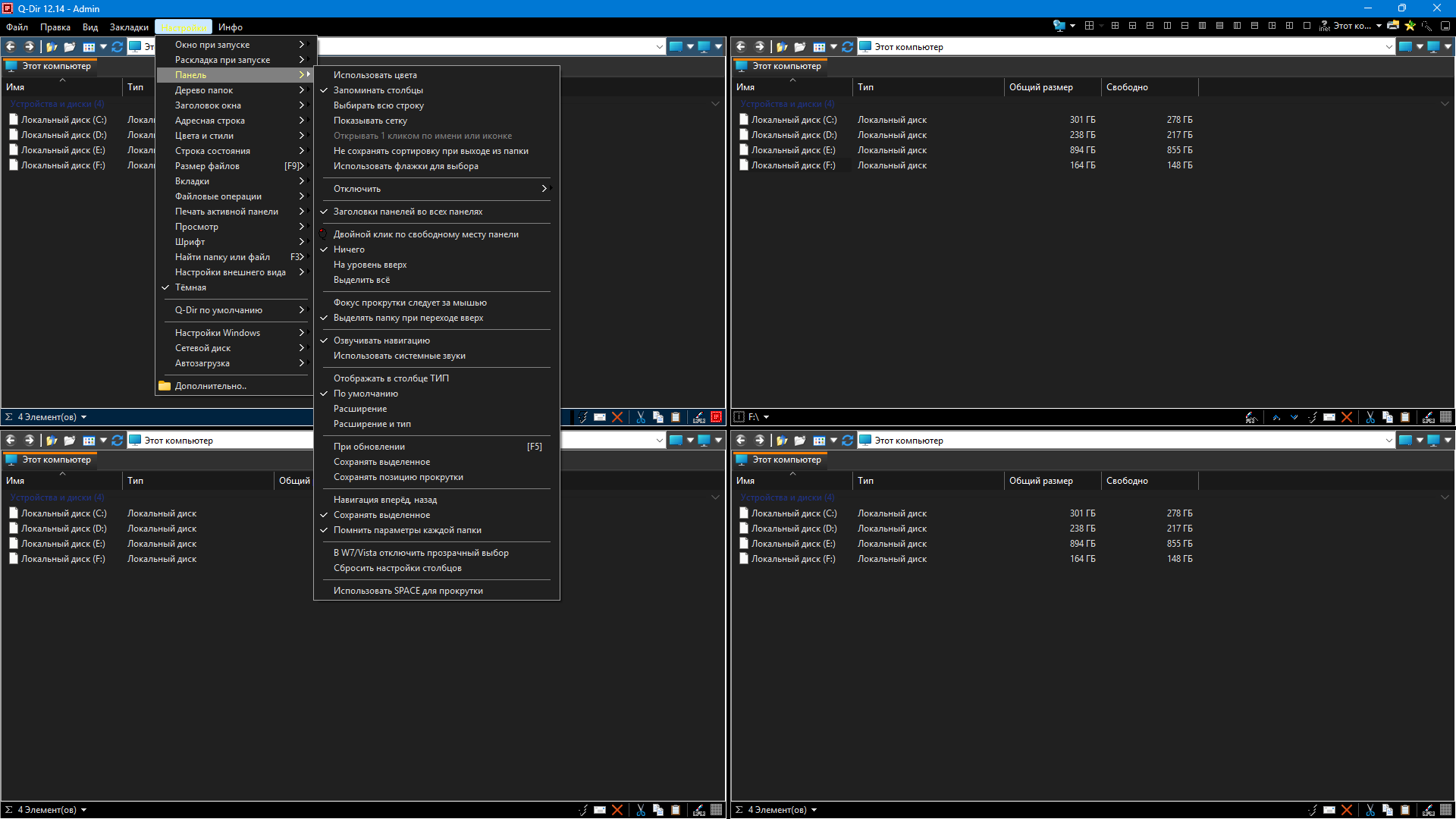Select 'Локальный диск (C:)' in top-right pane

pyautogui.click(x=794, y=120)
